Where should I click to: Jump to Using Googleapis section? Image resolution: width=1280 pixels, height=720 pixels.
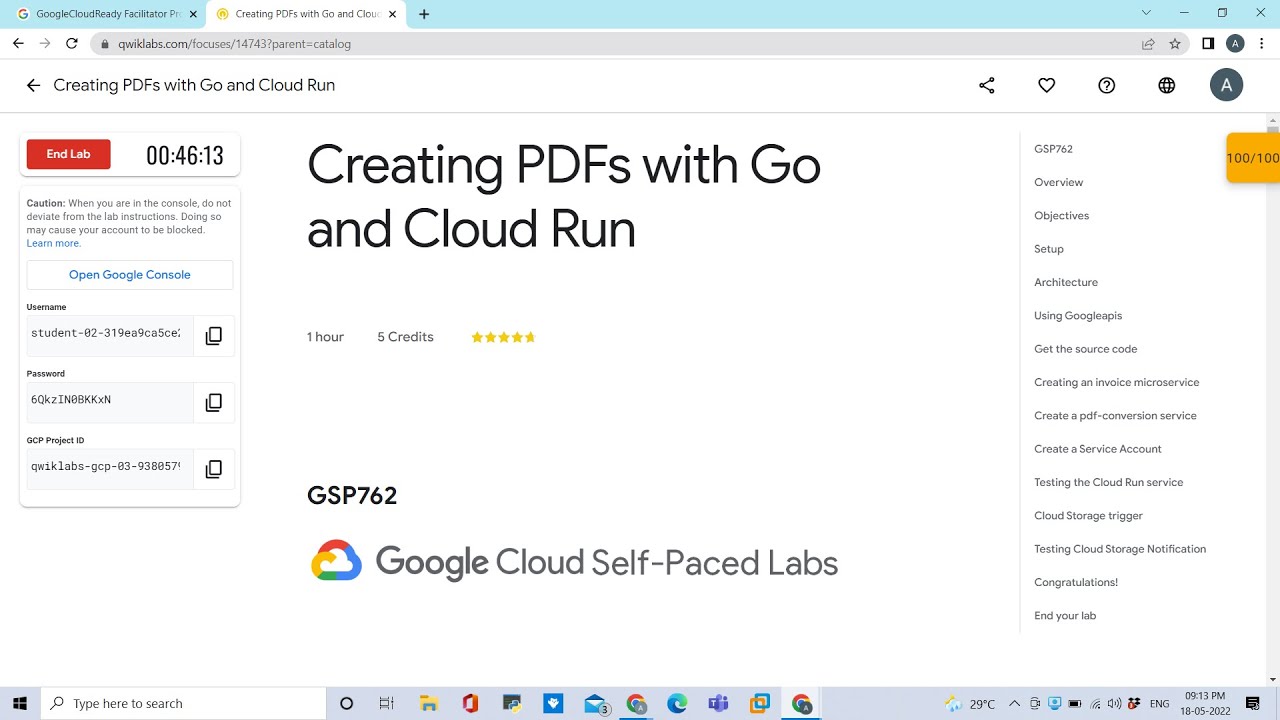click(x=1078, y=316)
